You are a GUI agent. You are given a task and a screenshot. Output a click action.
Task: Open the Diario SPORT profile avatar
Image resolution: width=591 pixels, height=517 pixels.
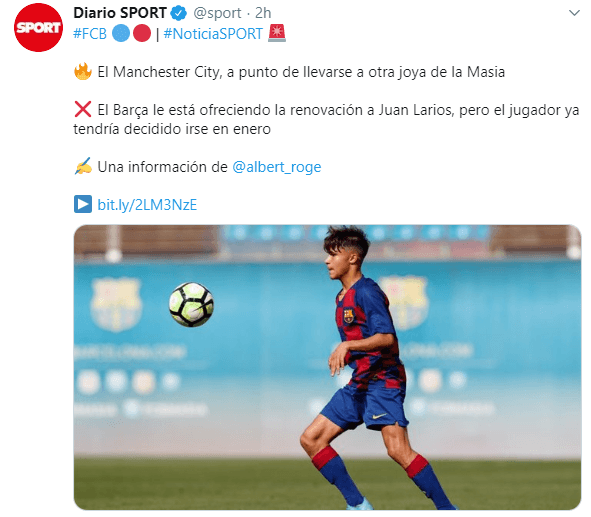(x=38, y=27)
